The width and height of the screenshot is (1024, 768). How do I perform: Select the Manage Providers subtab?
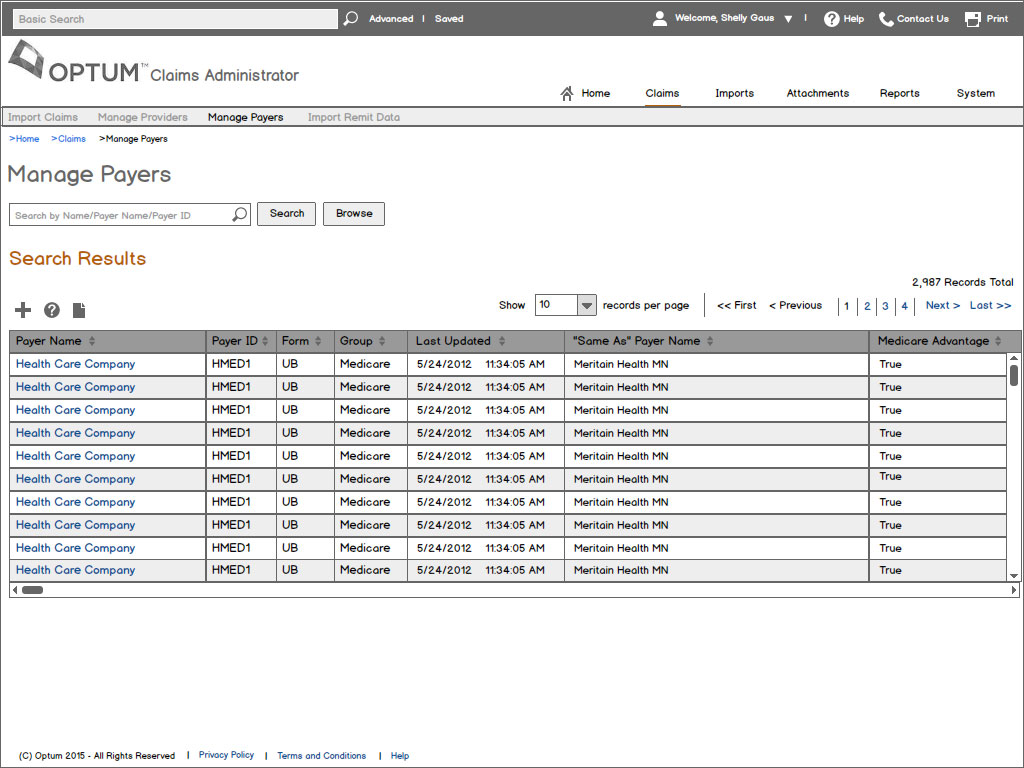coord(142,118)
